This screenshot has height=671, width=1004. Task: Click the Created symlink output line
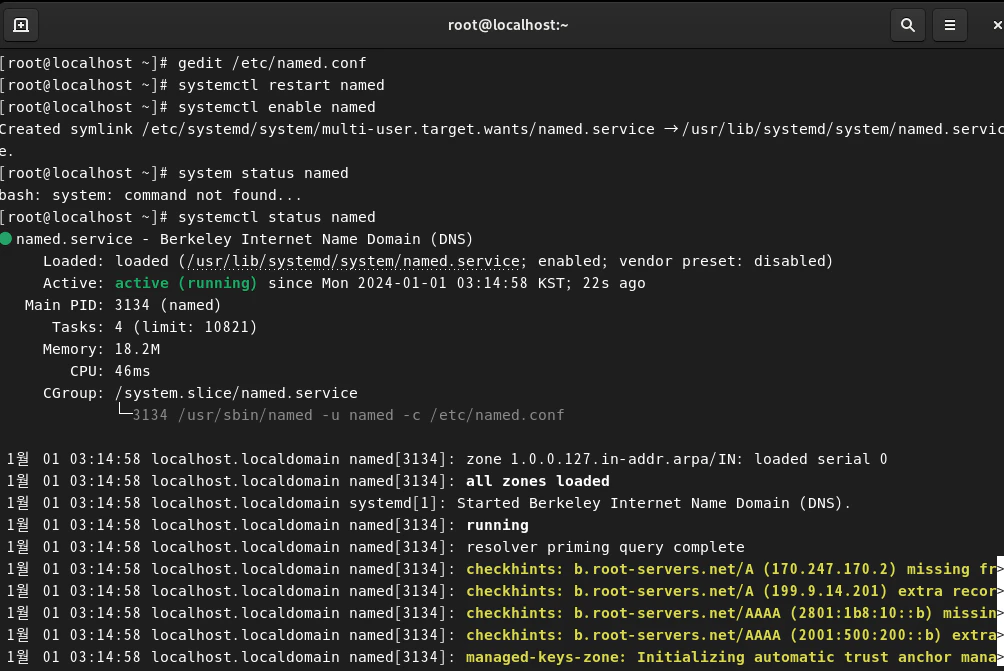[x=502, y=129]
